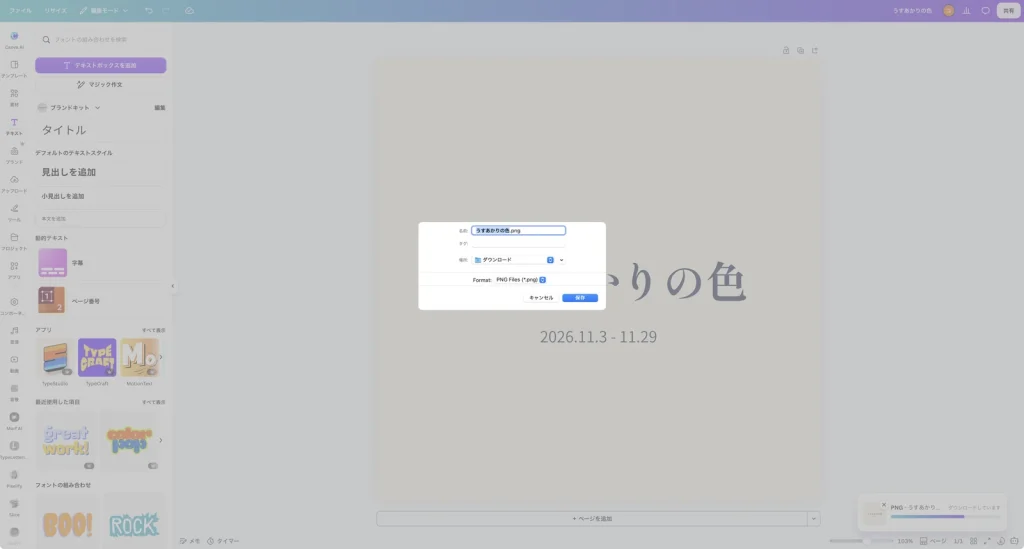Select the 字幕 subtitles thumbnail
This screenshot has height=549, width=1024.
[52, 263]
